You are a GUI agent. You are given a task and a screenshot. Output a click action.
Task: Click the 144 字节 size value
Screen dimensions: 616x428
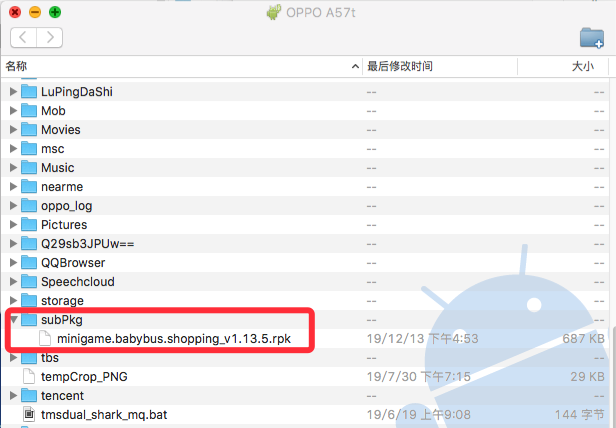579,414
